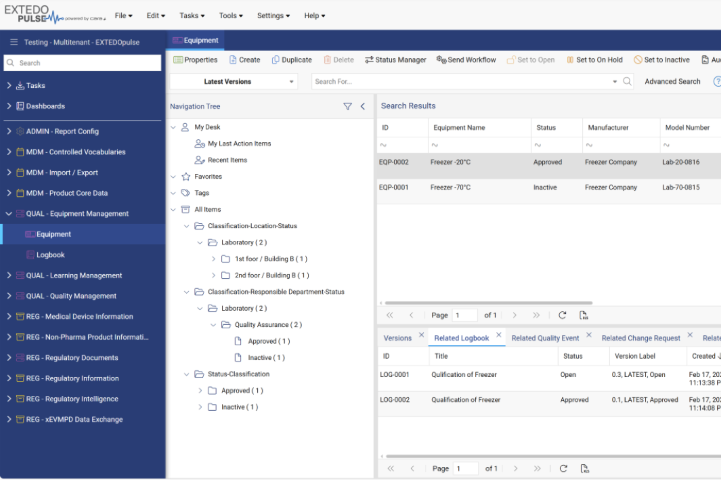Click the Search Results horizontal scrollbar

(x=488, y=303)
